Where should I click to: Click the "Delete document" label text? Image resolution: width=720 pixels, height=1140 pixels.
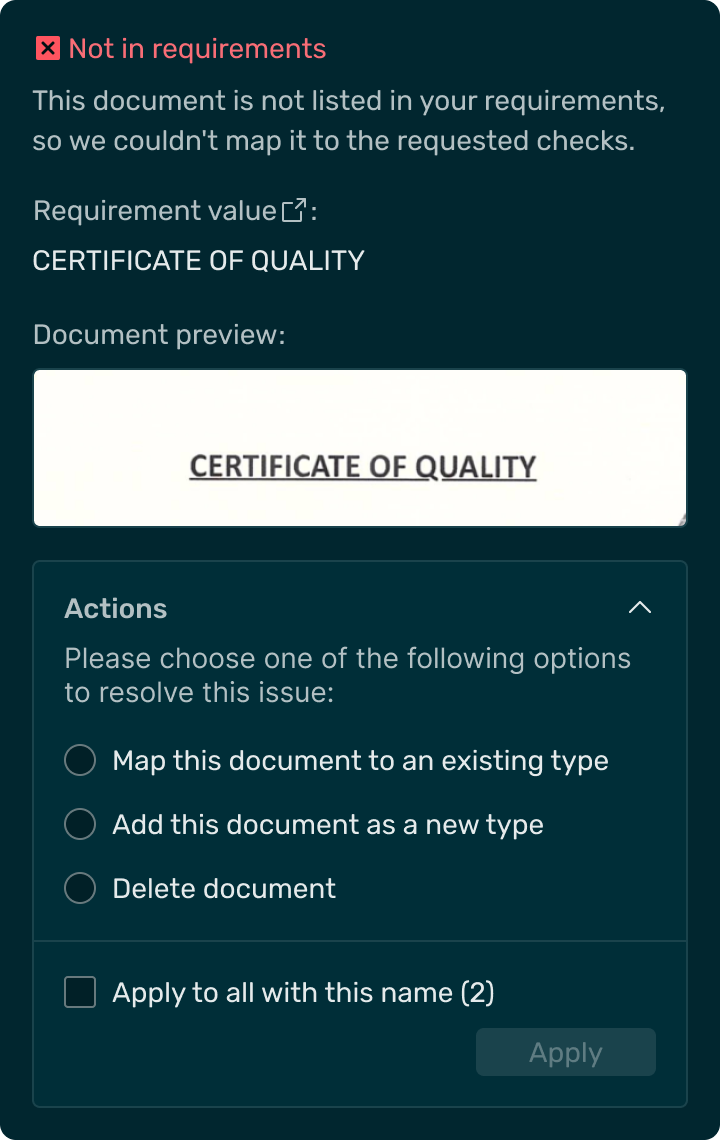[x=224, y=888]
